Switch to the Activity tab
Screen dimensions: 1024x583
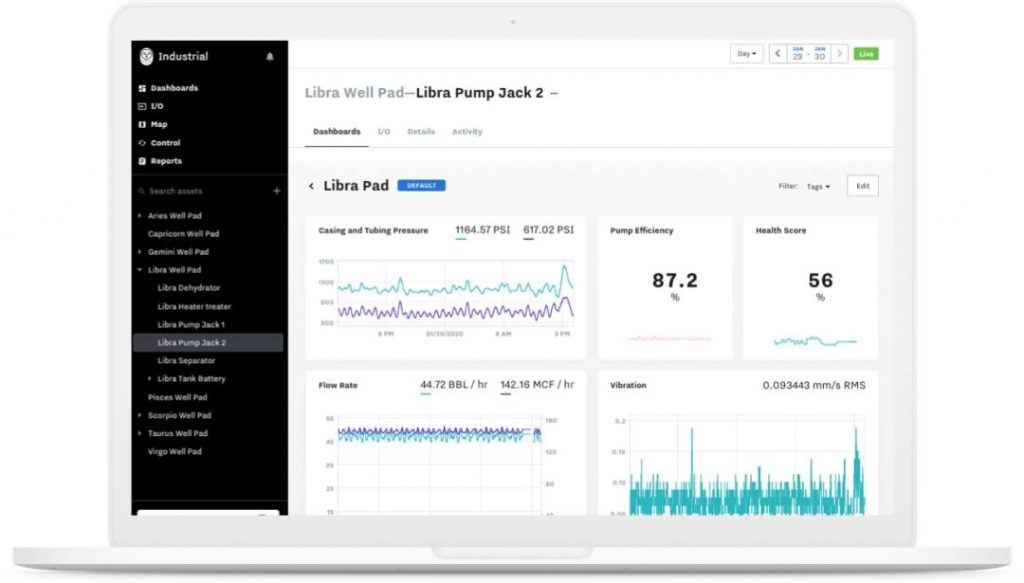point(467,131)
